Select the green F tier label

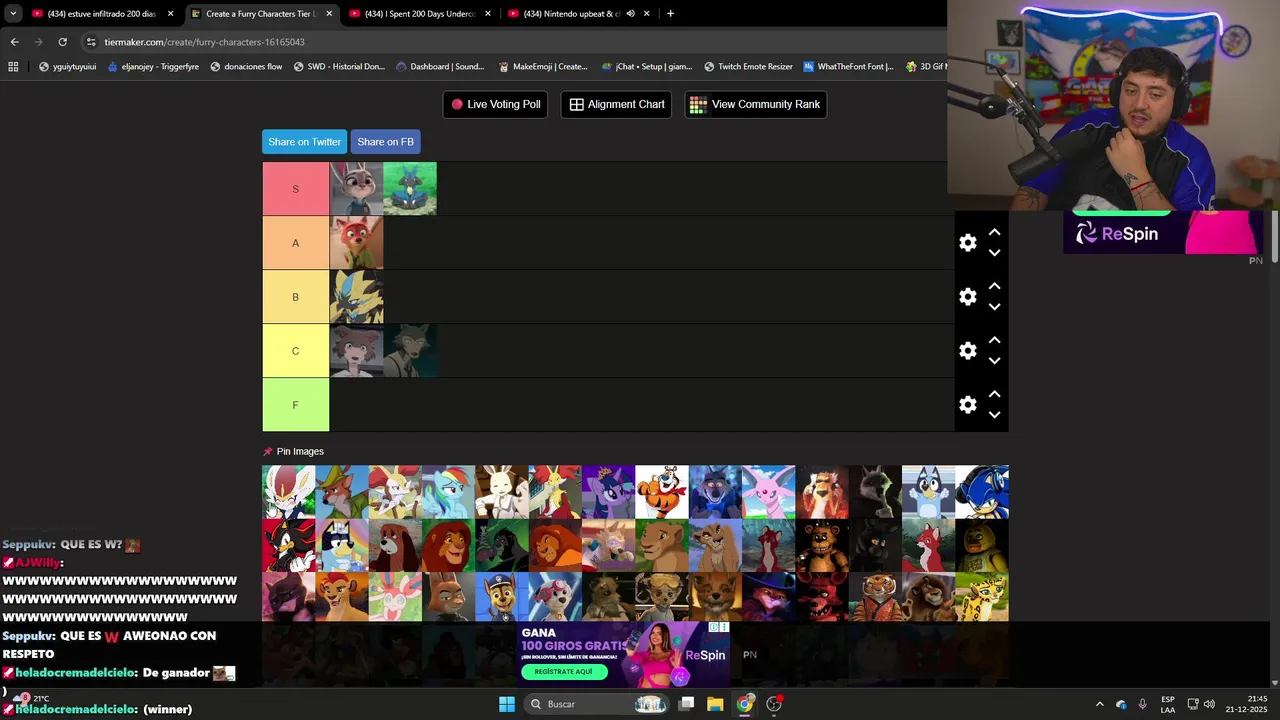[x=295, y=405]
